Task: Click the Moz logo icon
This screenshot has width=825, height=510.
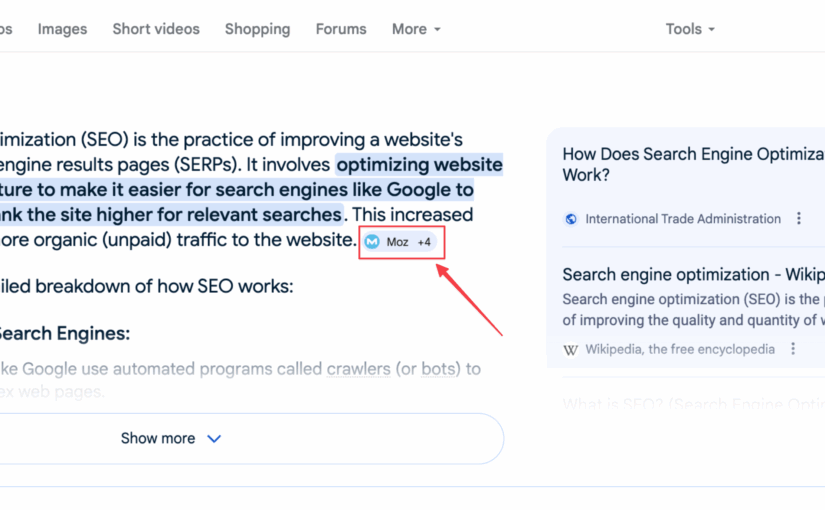Action: click(372, 242)
